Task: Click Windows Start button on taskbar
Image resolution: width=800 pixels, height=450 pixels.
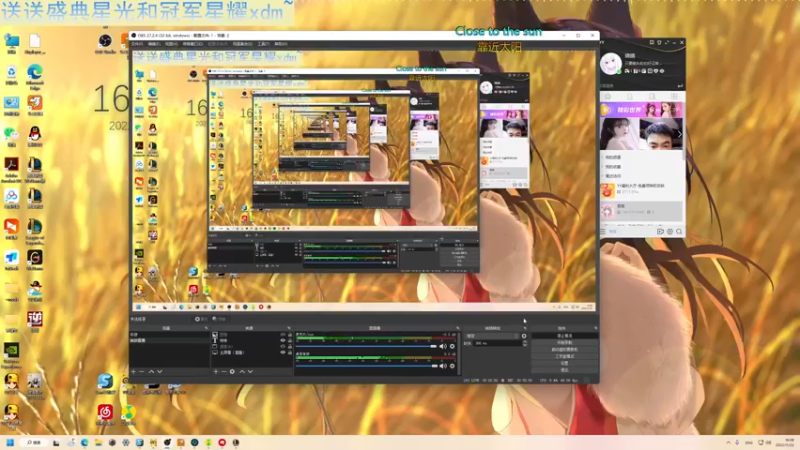Action: (x=10, y=442)
